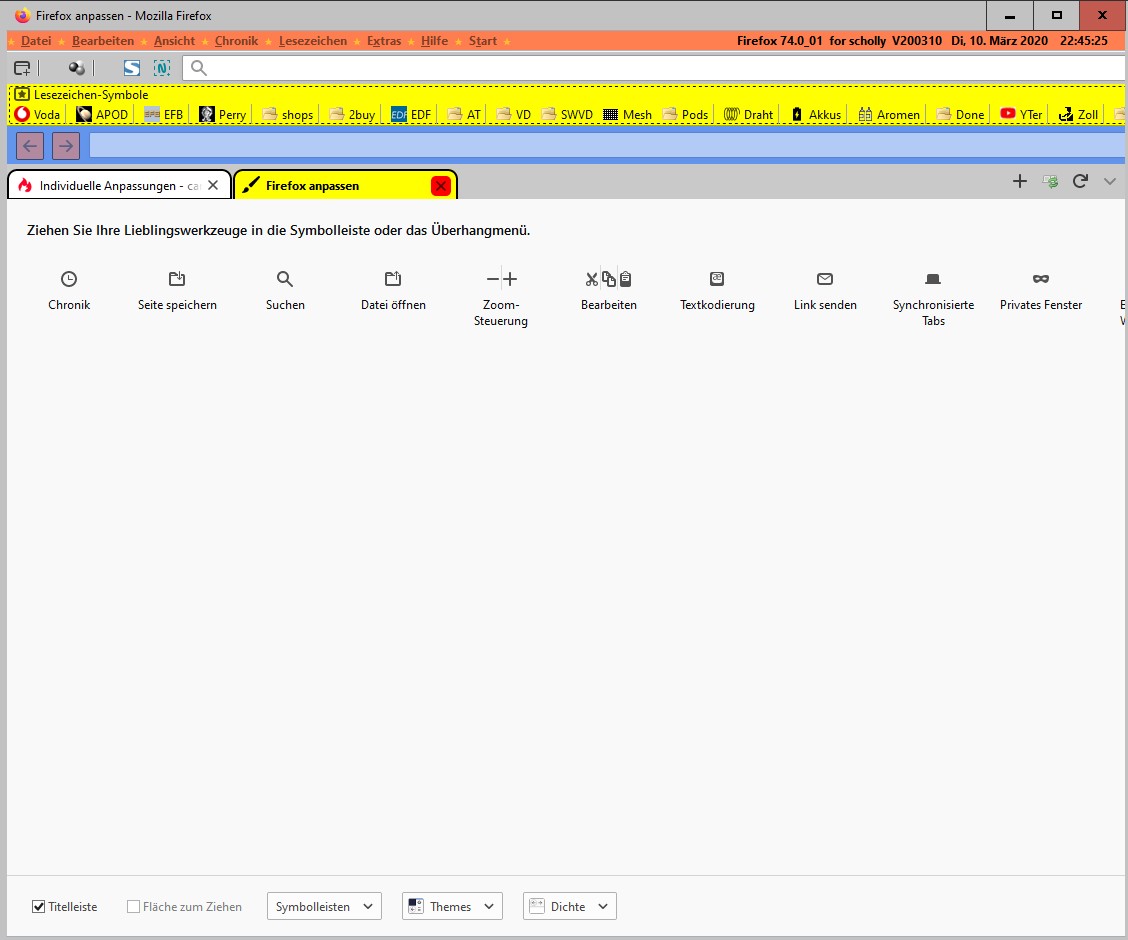Open the Extras menu

(x=384, y=41)
